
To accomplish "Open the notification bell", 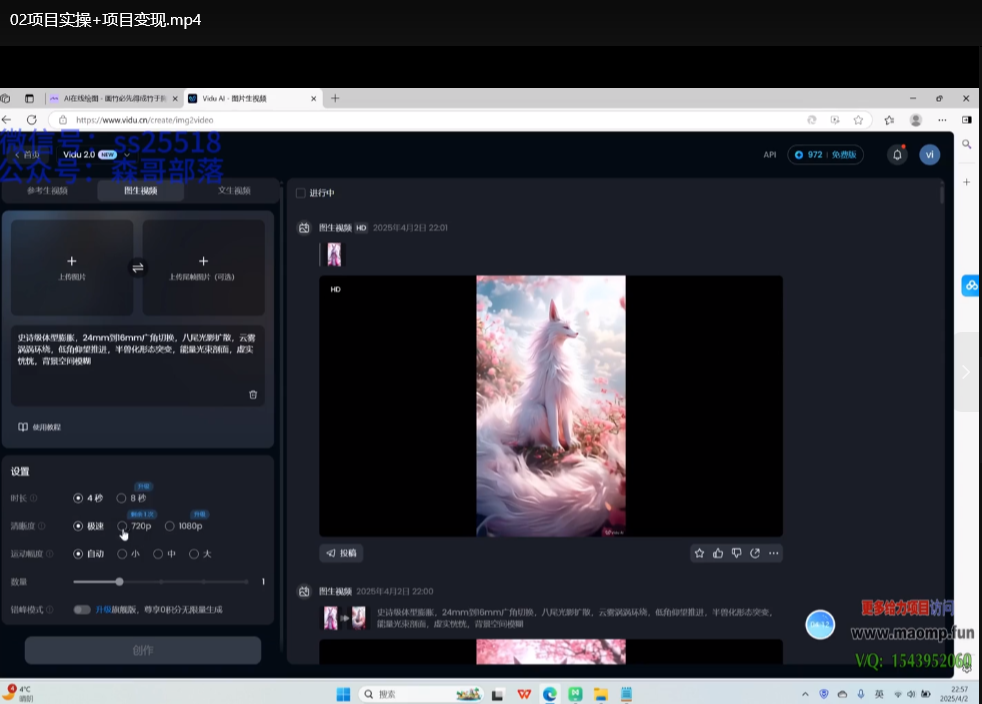I will click(897, 155).
